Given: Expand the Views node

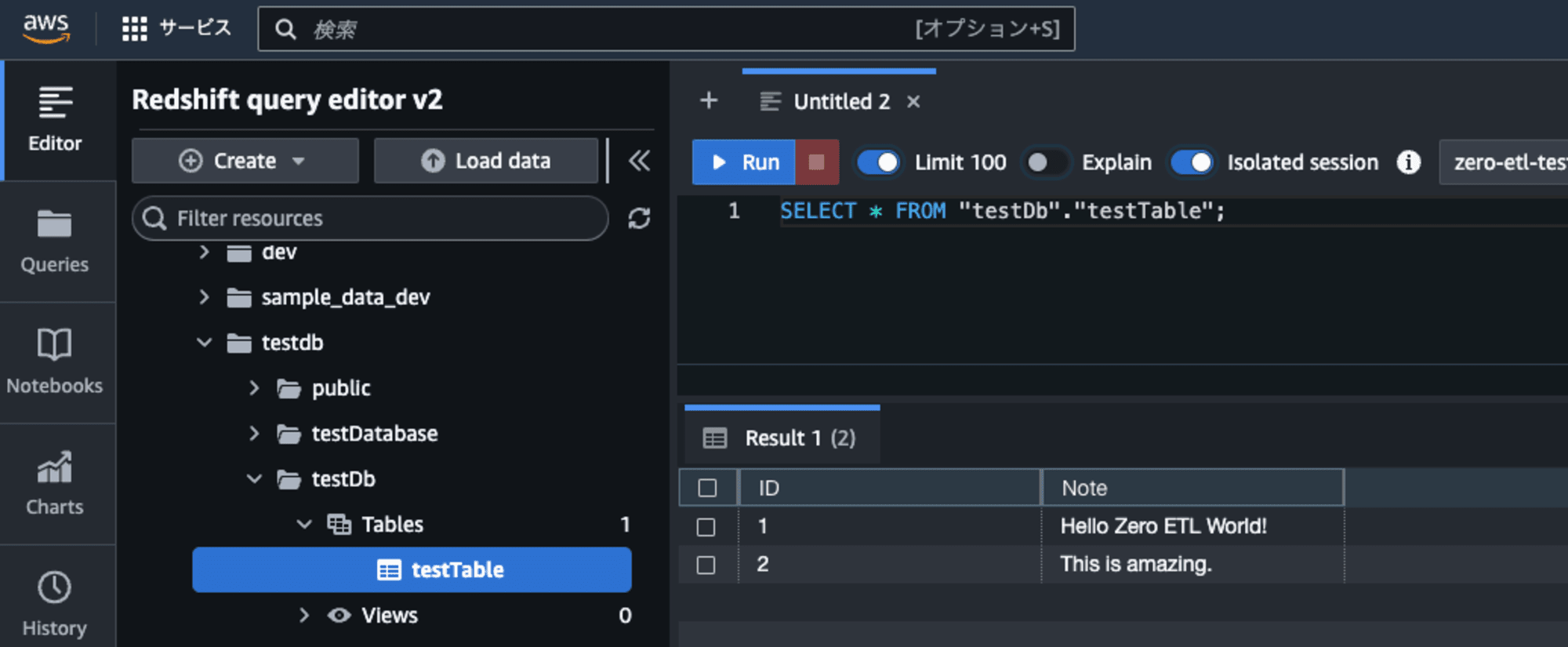Looking at the screenshot, I should (x=304, y=616).
